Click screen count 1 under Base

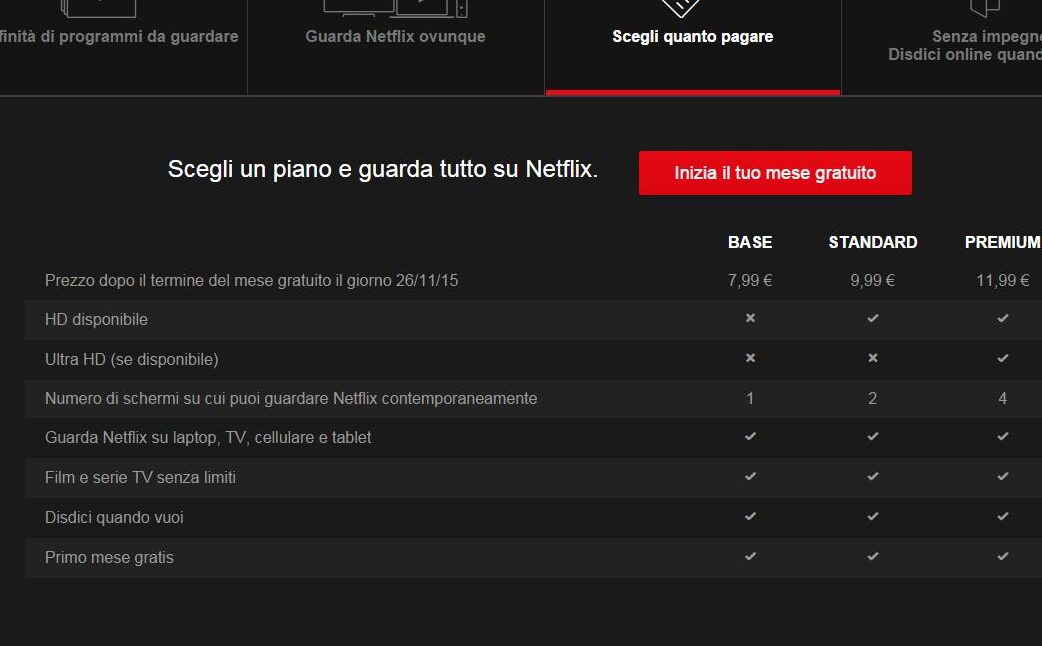750,399
